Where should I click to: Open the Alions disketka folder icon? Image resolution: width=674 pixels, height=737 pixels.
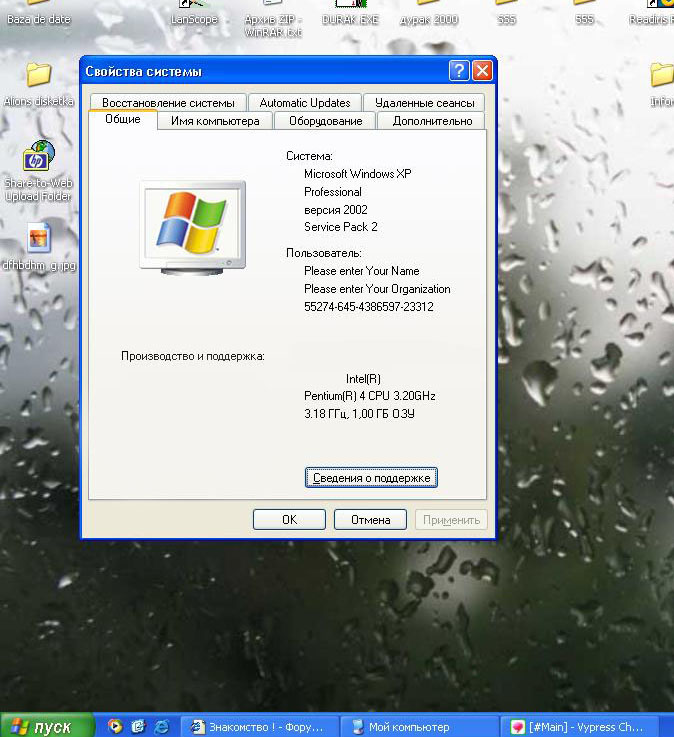tap(38, 76)
